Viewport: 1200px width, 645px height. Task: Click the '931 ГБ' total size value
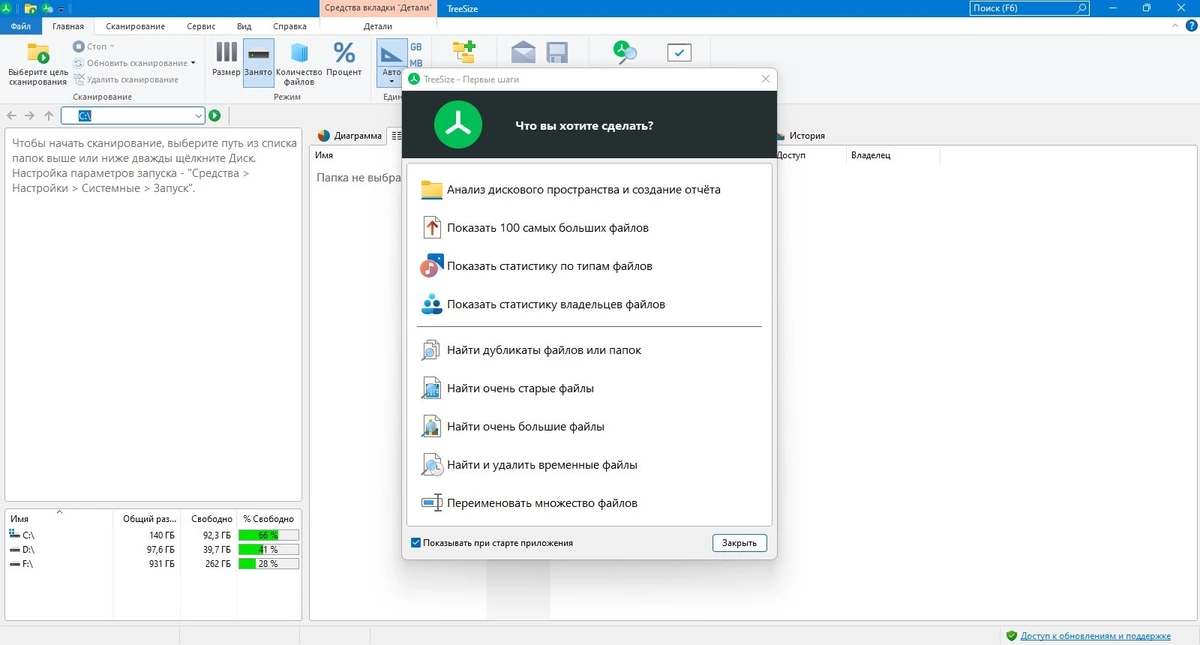[161, 564]
